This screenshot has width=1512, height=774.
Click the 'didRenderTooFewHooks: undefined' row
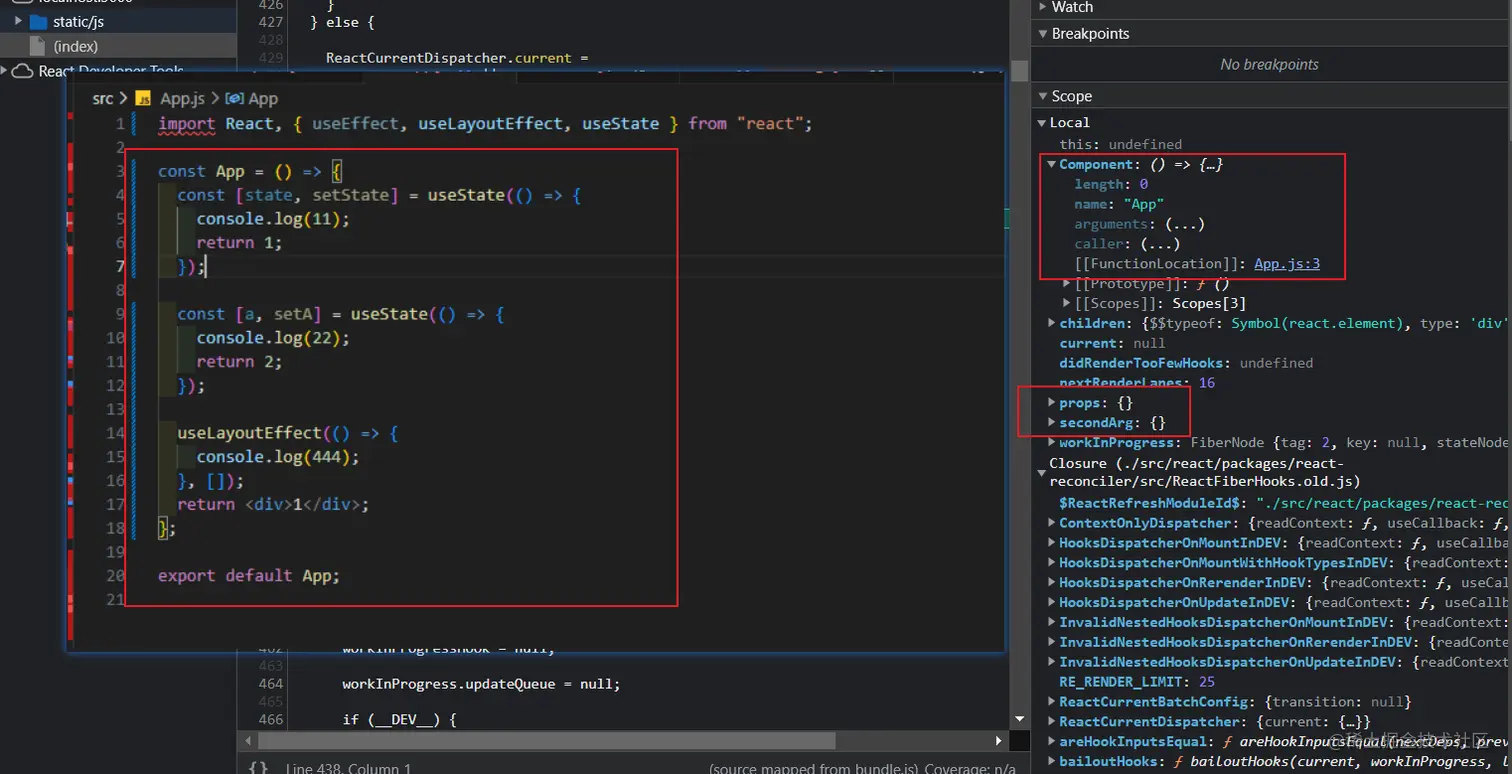click(1186, 363)
